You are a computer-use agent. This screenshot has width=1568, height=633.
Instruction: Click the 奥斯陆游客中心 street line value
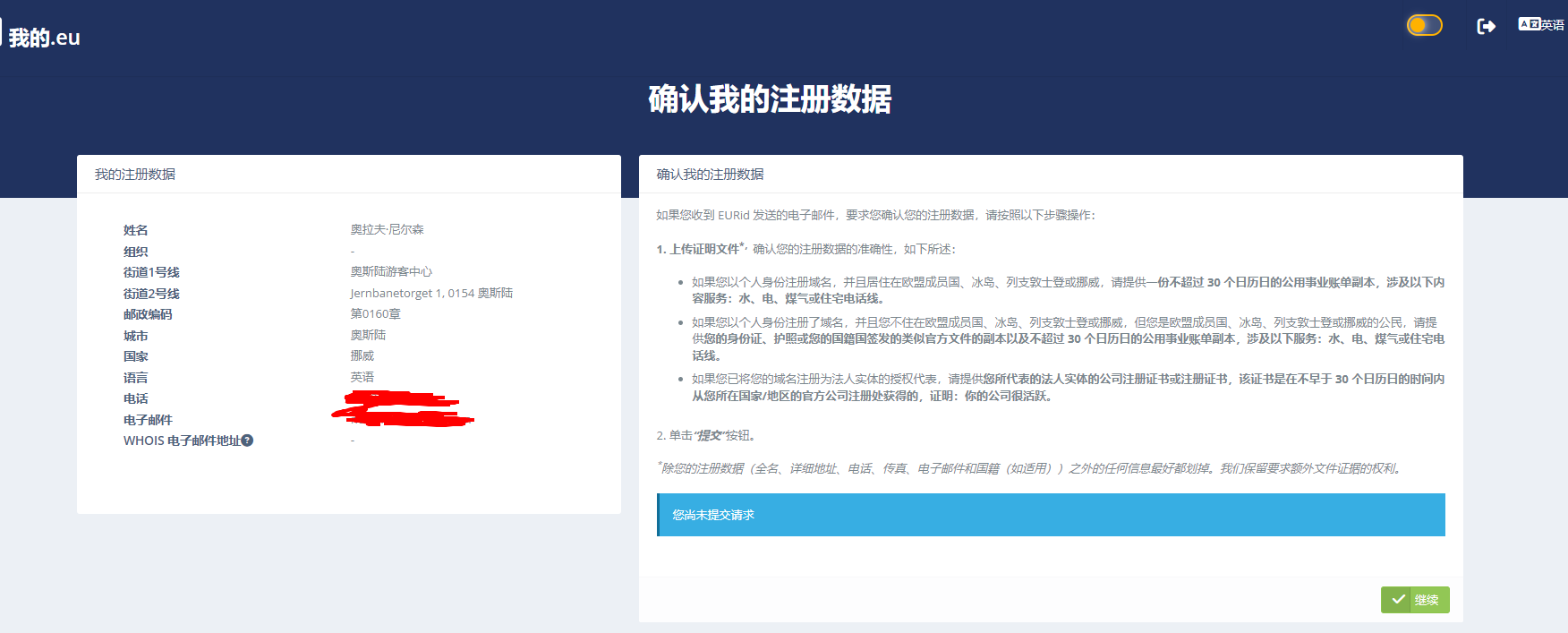[391, 272]
